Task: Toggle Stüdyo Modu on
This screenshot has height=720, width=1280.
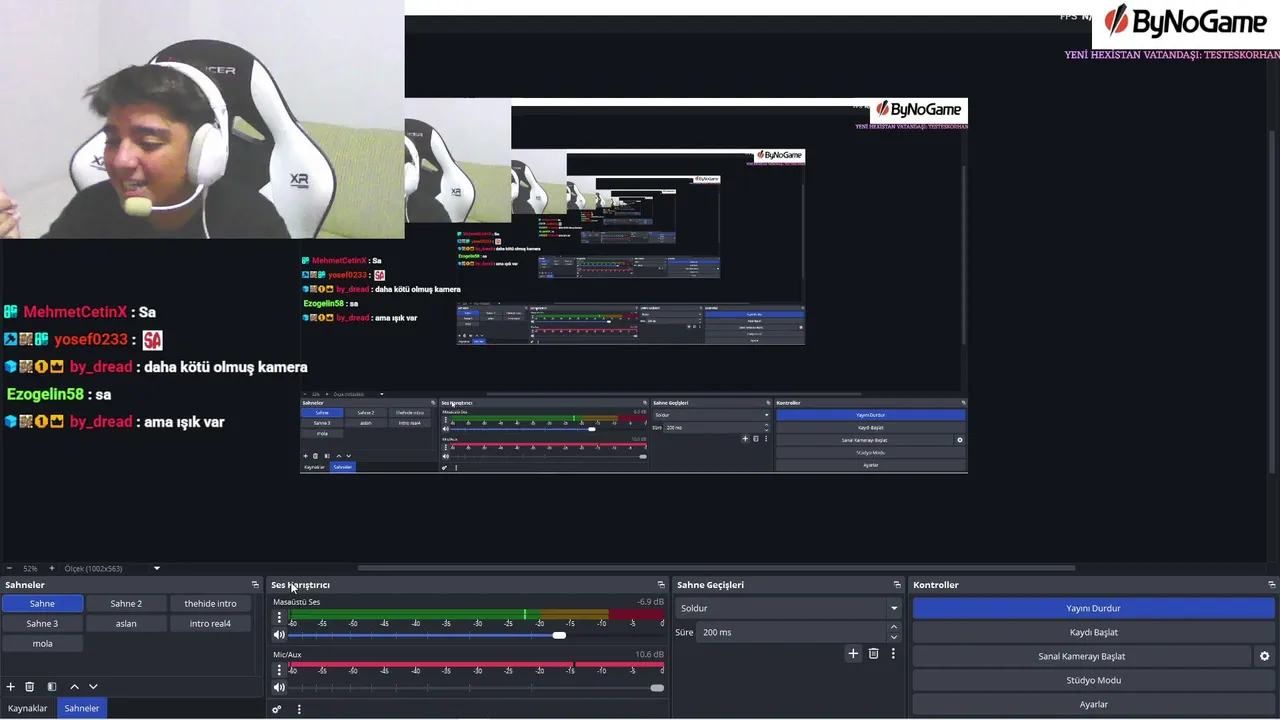Action: click(1094, 680)
